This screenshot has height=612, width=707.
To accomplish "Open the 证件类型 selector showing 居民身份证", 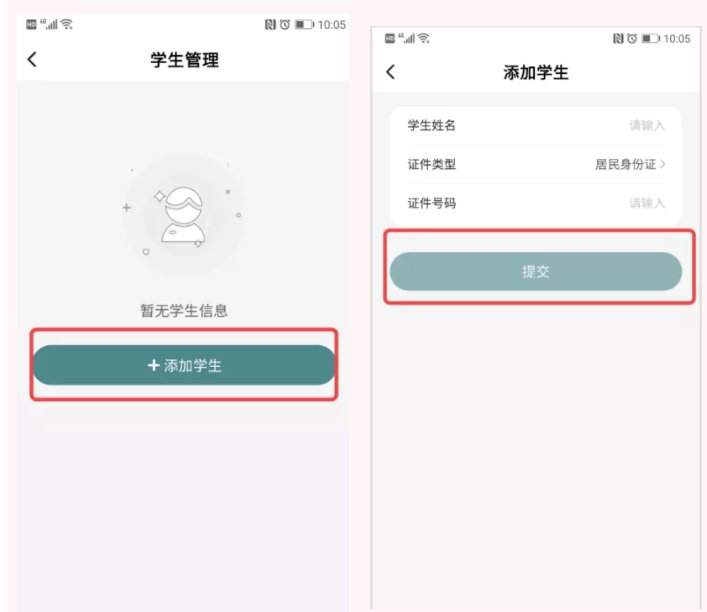I will point(536,164).
